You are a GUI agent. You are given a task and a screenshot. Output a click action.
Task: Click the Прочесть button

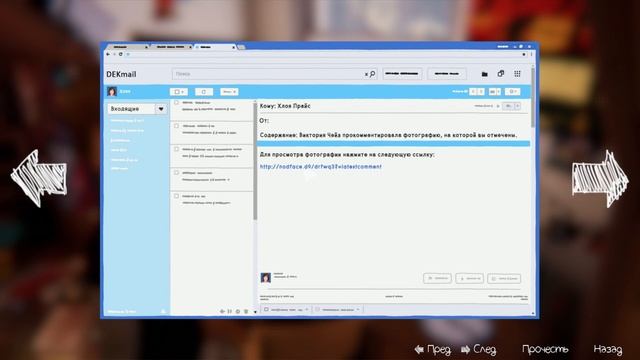[x=545, y=349]
